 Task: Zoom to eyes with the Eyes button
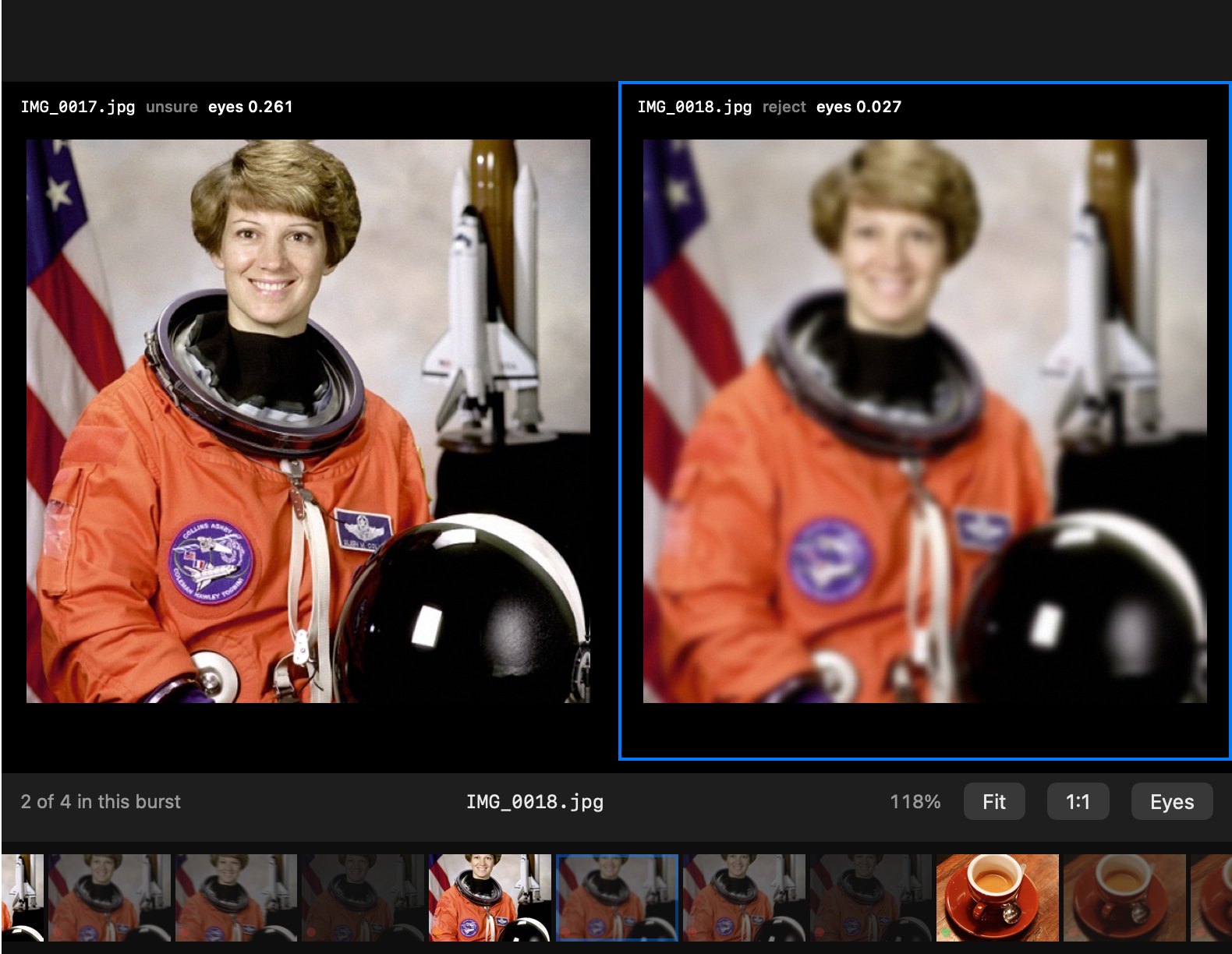click(1171, 801)
